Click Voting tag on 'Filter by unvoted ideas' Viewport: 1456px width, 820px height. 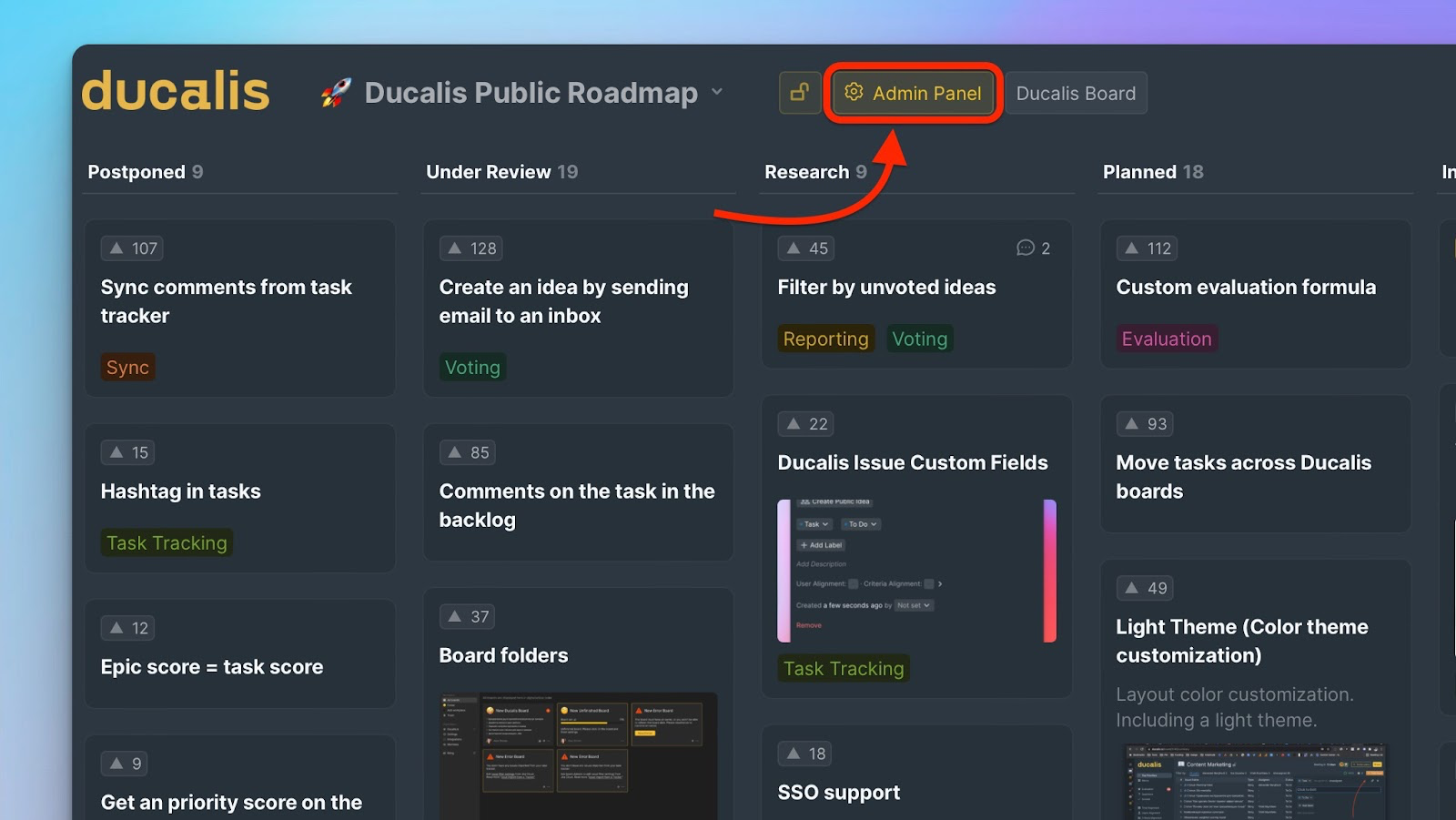pos(920,339)
